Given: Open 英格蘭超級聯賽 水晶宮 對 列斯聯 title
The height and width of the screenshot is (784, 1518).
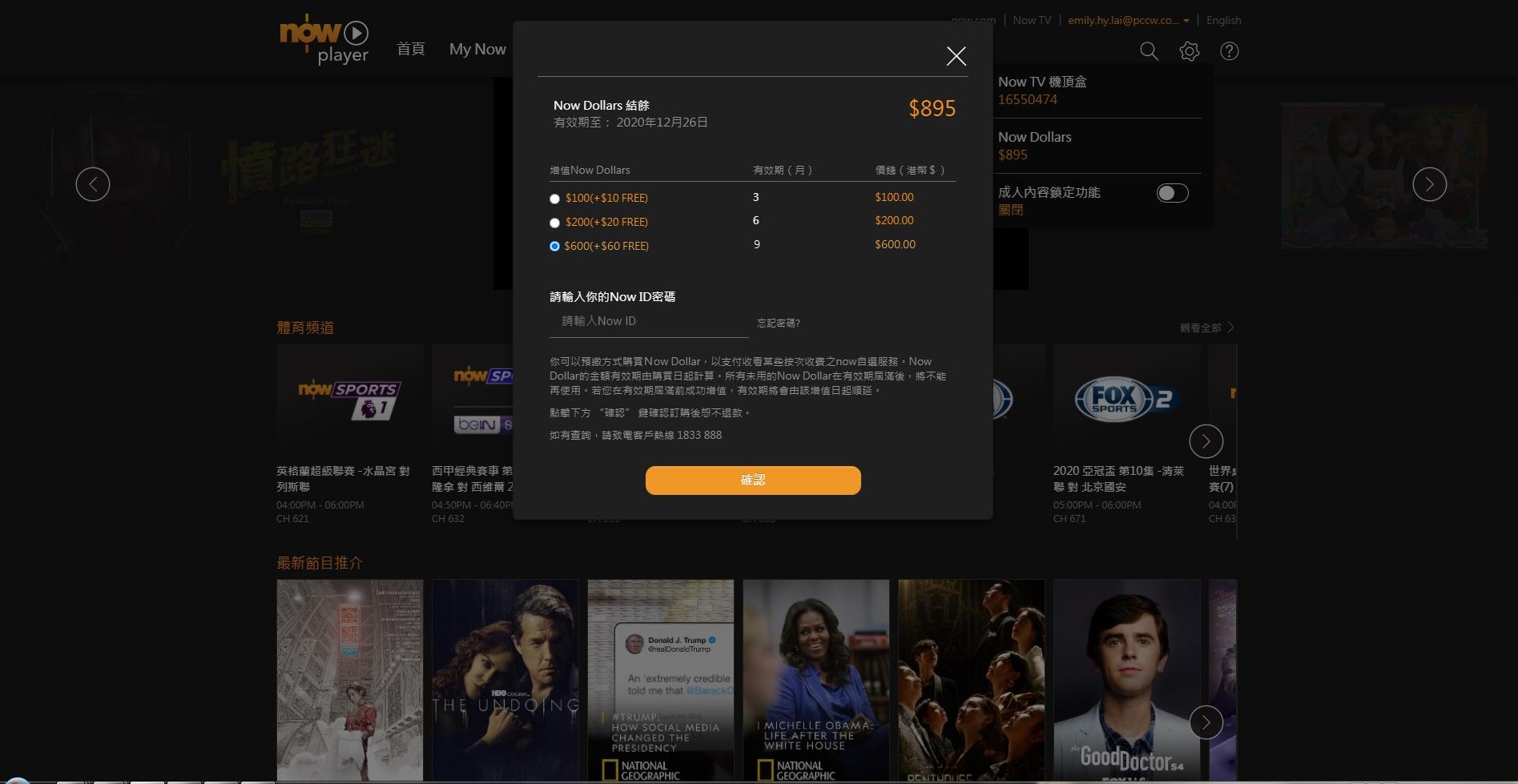Looking at the screenshot, I should click(344, 478).
